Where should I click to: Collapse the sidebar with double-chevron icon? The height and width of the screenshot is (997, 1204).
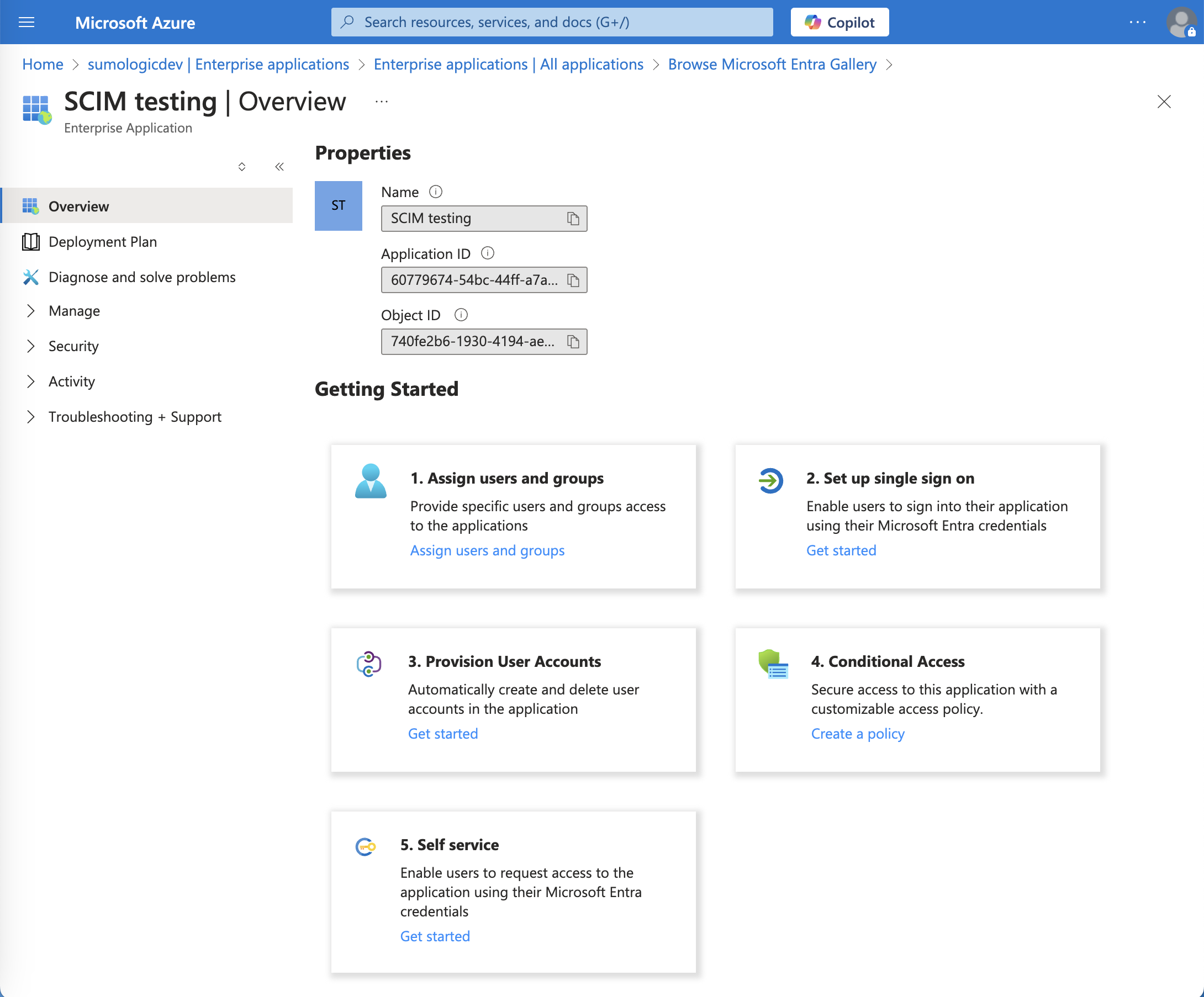pyautogui.click(x=279, y=167)
